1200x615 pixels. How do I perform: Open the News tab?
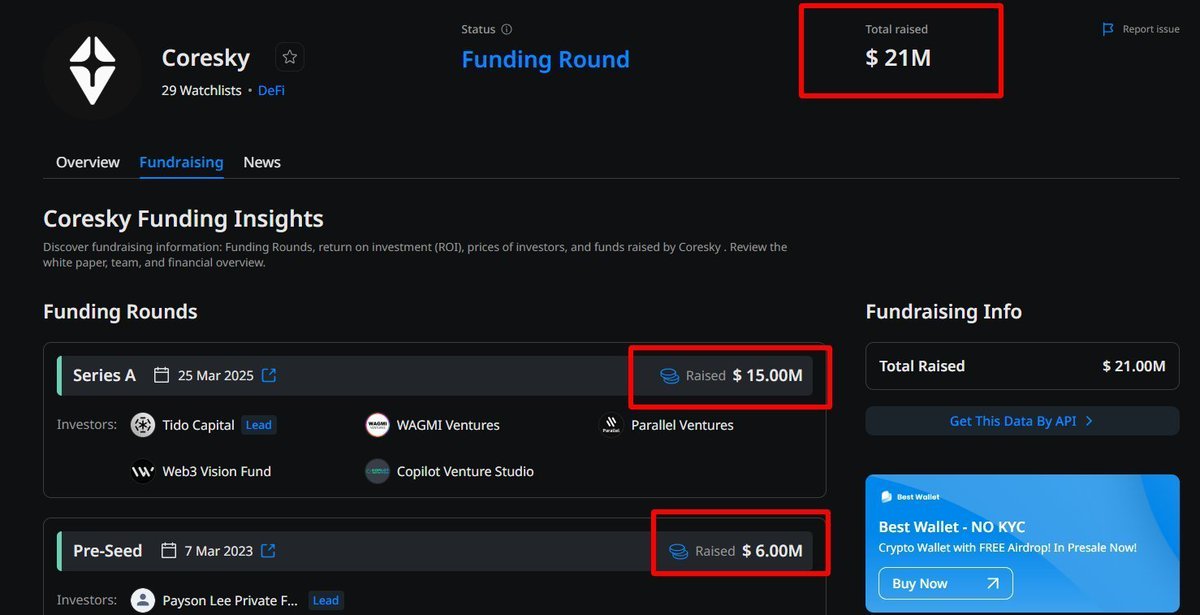[261, 162]
